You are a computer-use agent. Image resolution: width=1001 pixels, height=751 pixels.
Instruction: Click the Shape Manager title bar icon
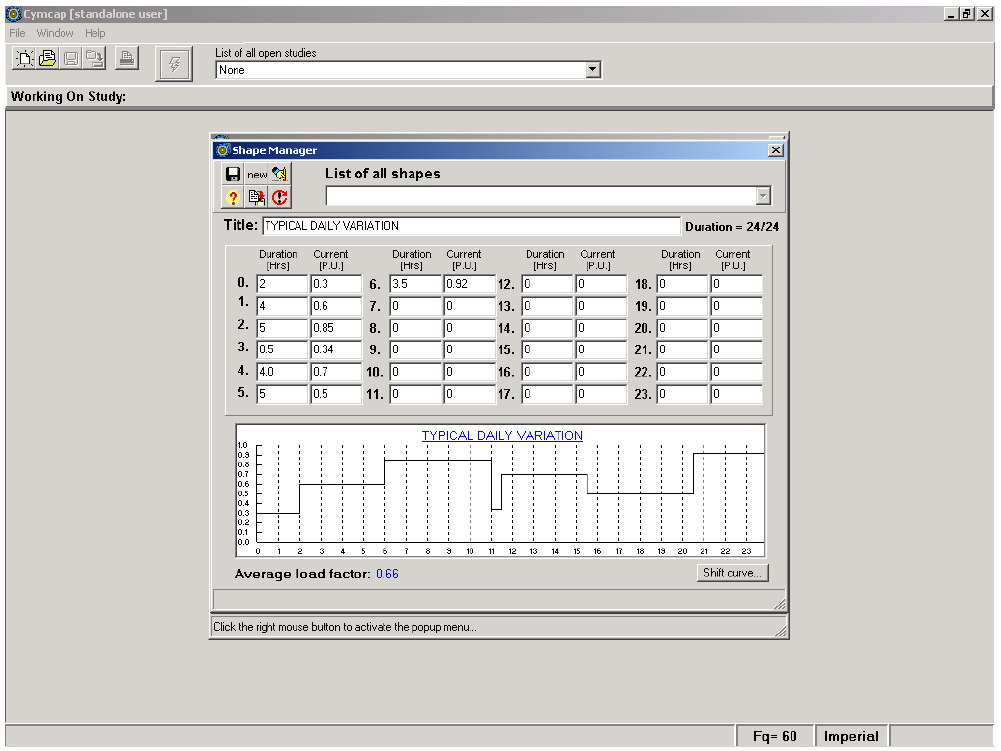click(222, 150)
